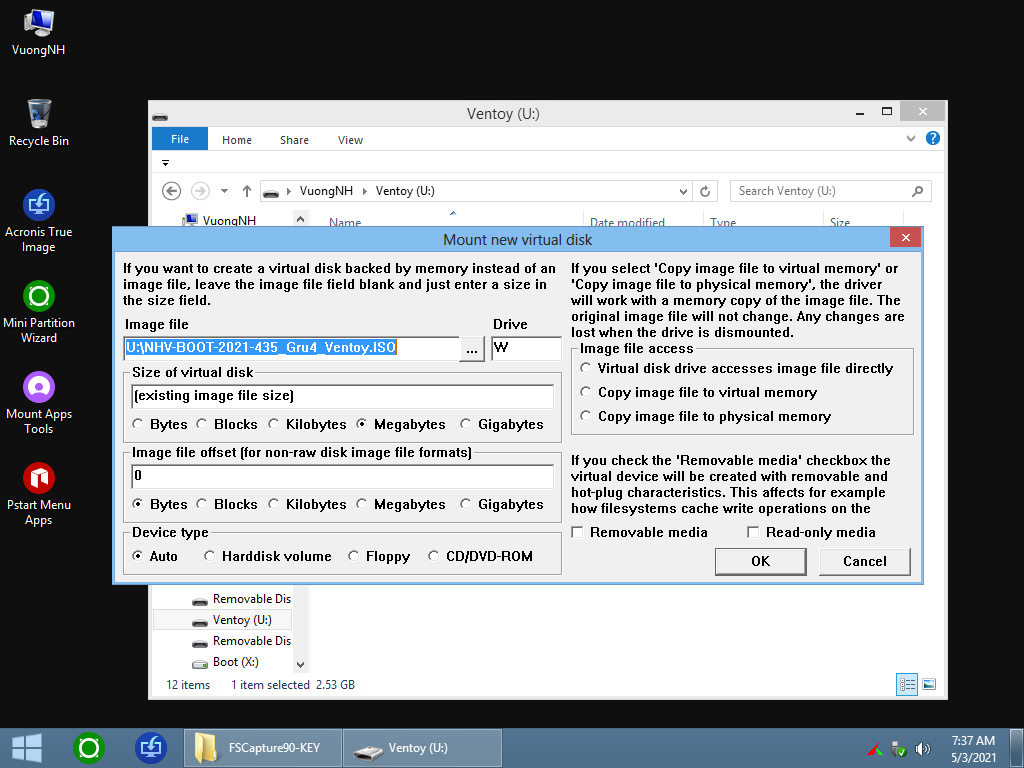Expand the VuongNH breadcrumb arrow

point(364,191)
